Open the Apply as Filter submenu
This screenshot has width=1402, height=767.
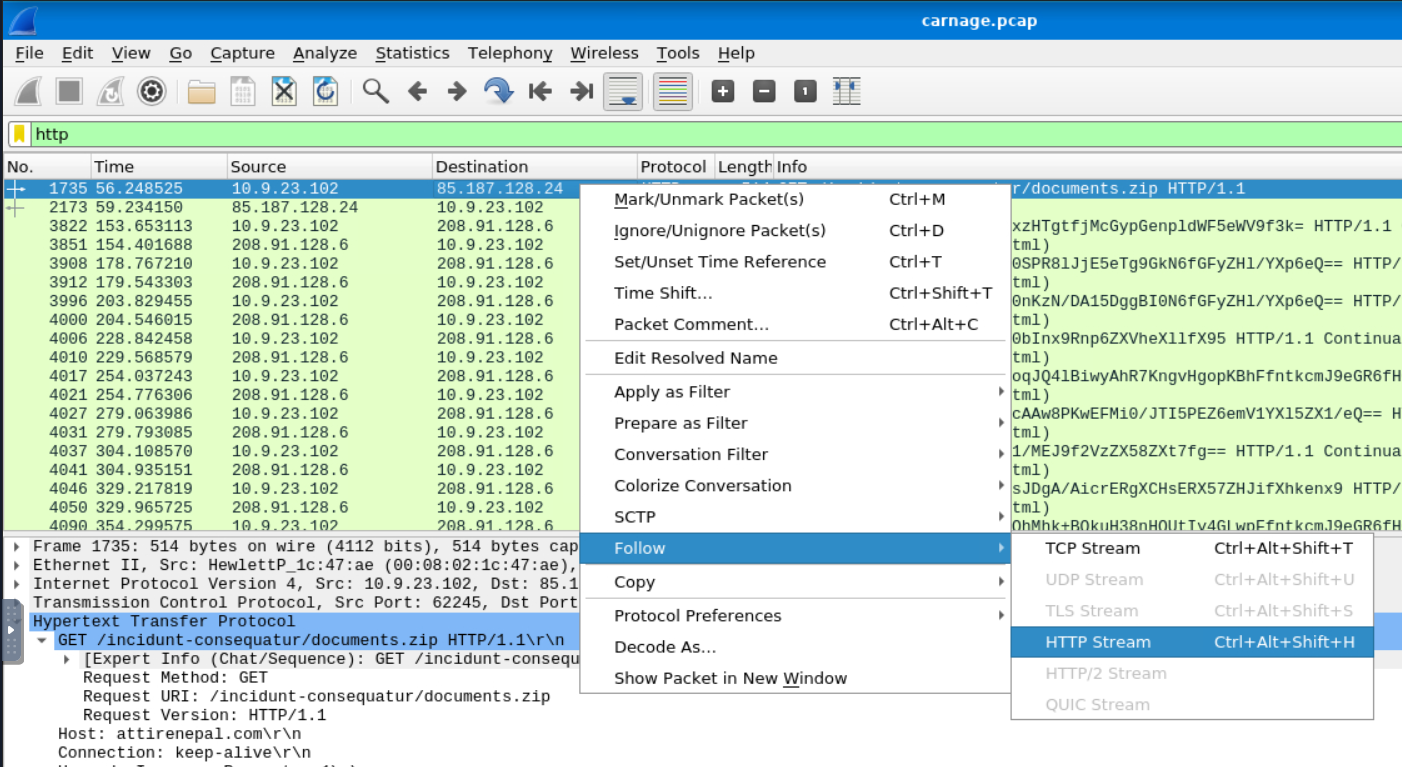point(672,392)
